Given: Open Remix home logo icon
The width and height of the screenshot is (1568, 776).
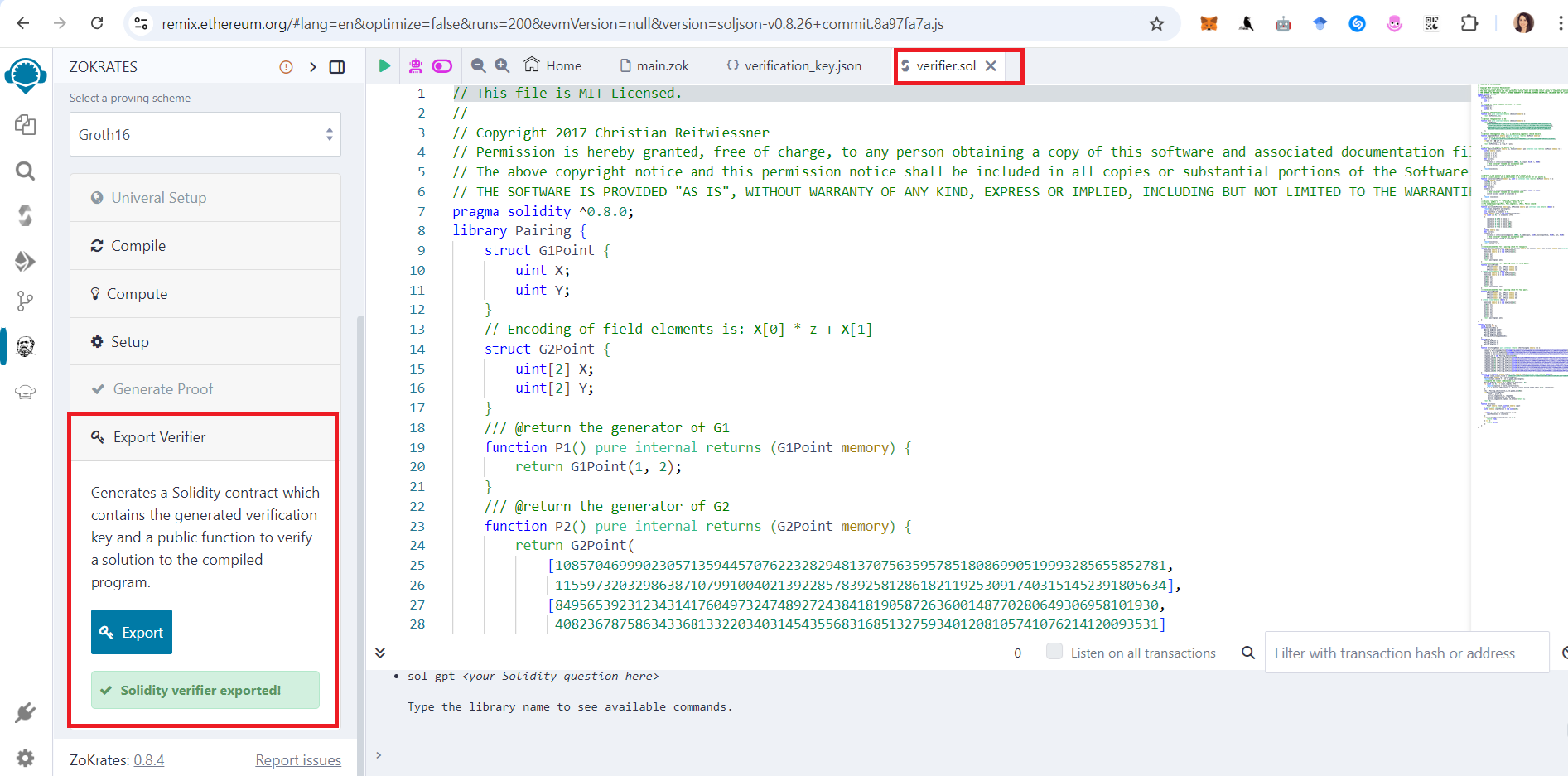Looking at the screenshot, I should pos(26,76).
